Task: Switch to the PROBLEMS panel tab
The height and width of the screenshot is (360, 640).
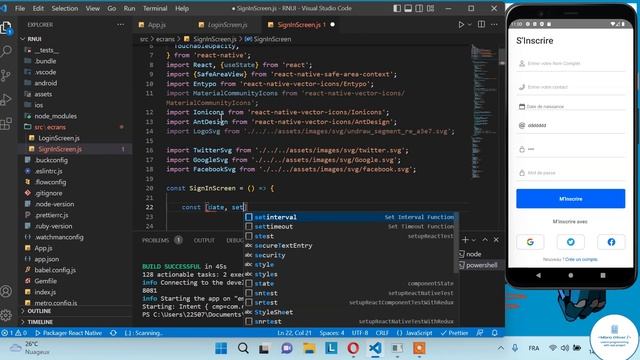Action: [156, 240]
